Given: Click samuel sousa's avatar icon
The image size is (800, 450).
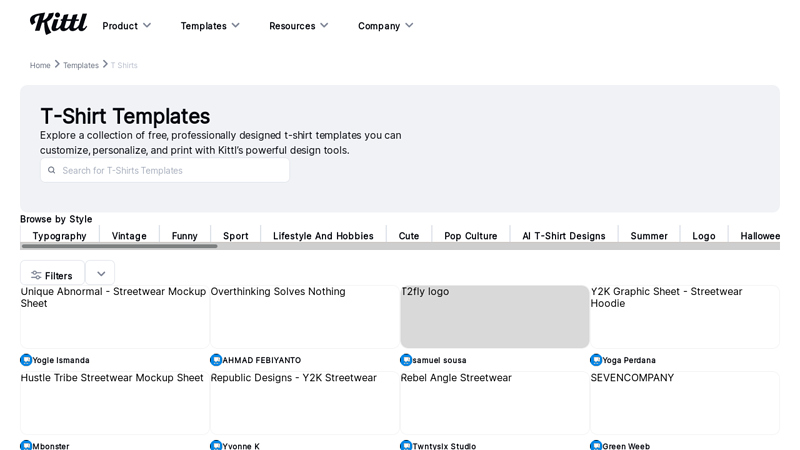Looking at the screenshot, I should [406, 360].
